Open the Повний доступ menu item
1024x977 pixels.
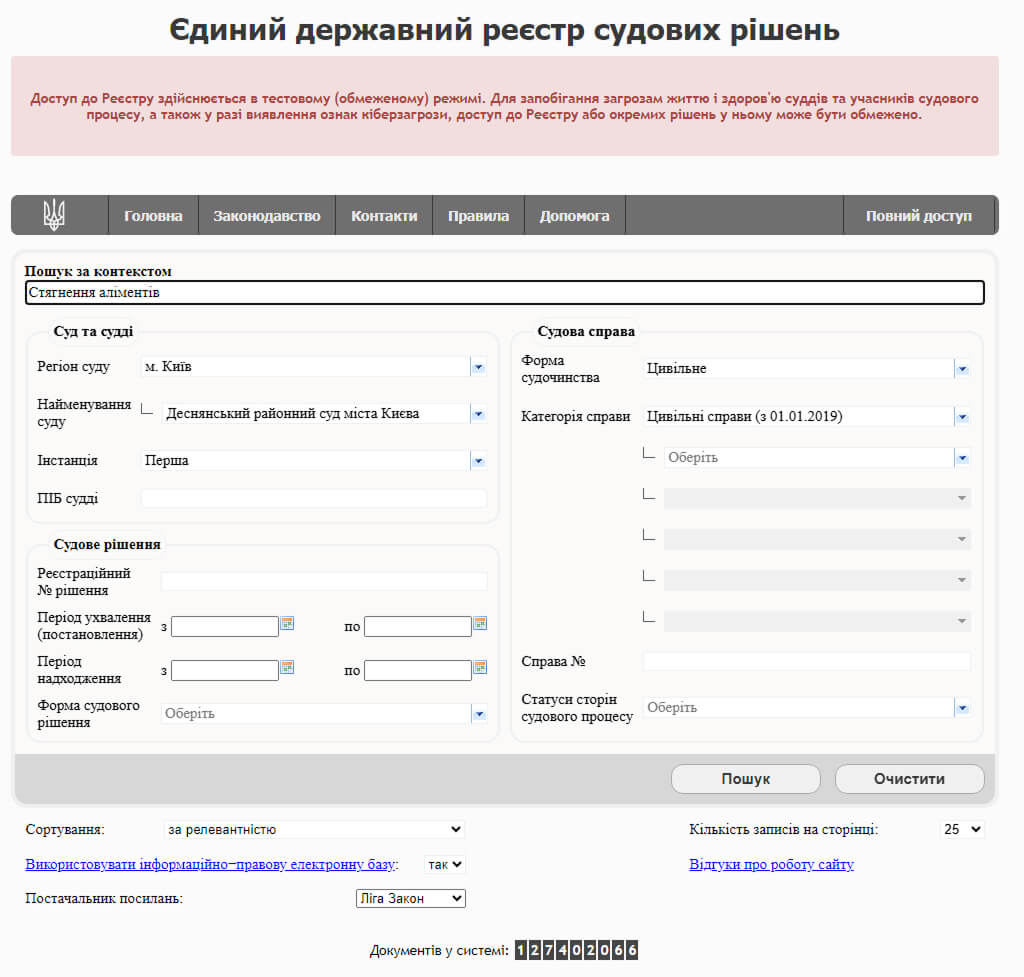click(918, 216)
